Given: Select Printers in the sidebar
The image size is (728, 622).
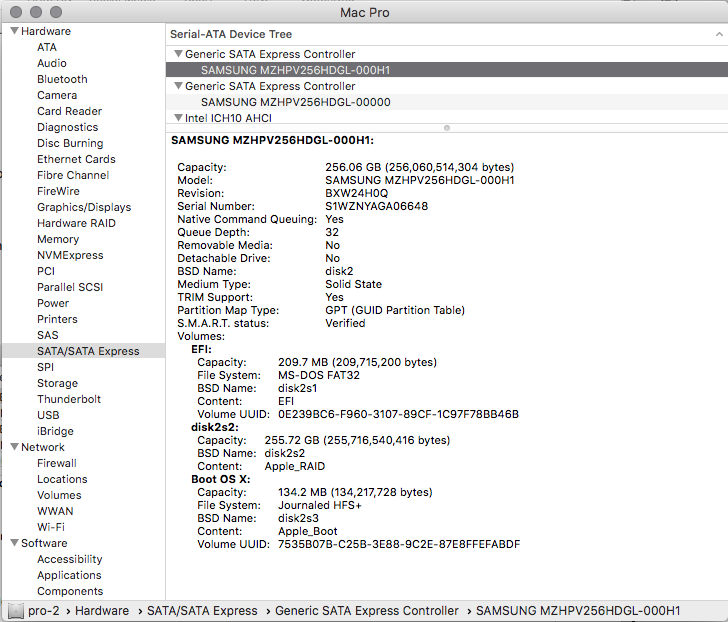Looking at the screenshot, I should [x=57, y=319].
